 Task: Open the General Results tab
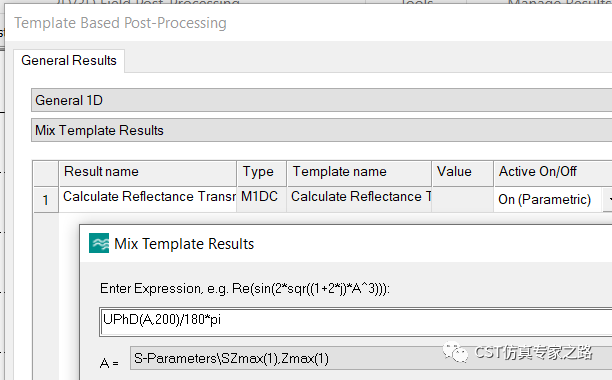coord(69,60)
